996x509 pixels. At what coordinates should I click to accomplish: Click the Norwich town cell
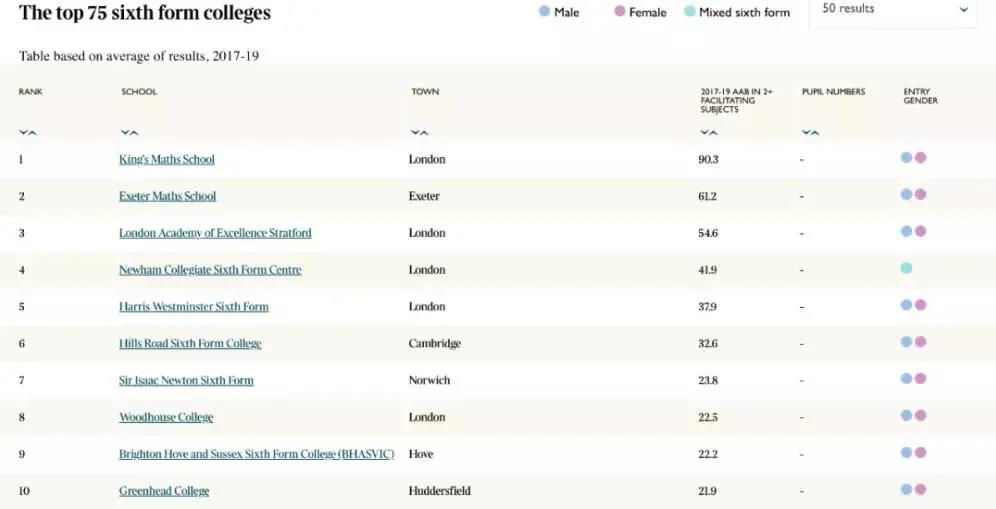(x=429, y=380)
